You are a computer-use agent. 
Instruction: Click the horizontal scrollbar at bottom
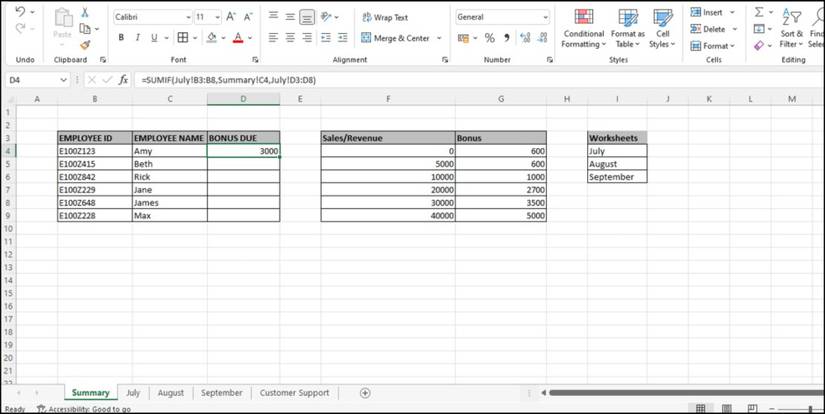point(686,392)
